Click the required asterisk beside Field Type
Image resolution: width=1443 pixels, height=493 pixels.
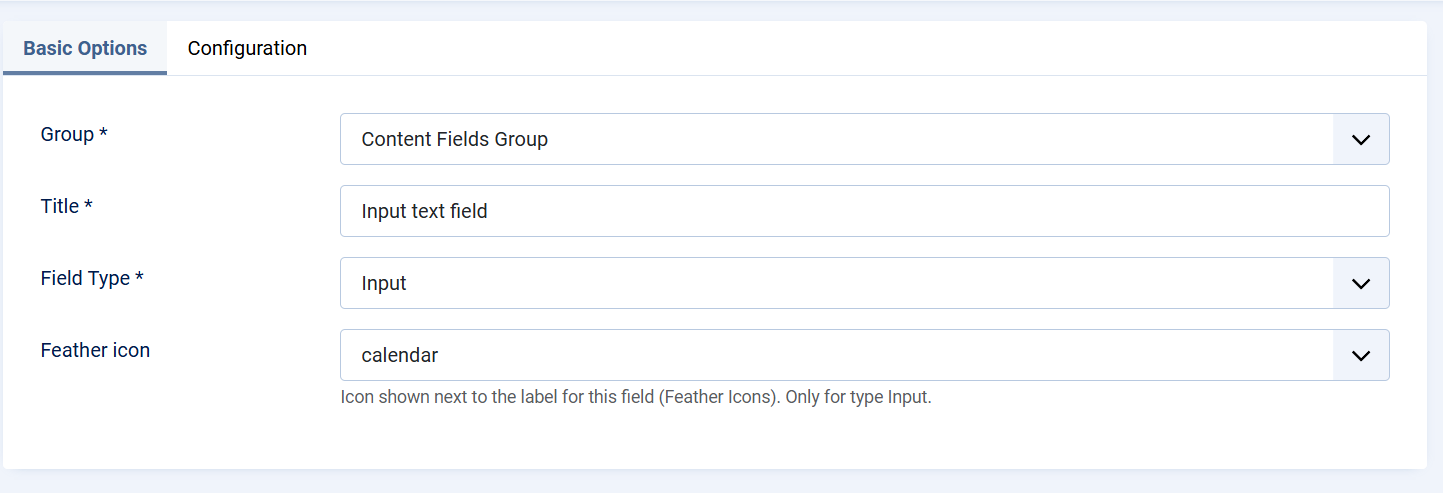[x=139, y=278]
